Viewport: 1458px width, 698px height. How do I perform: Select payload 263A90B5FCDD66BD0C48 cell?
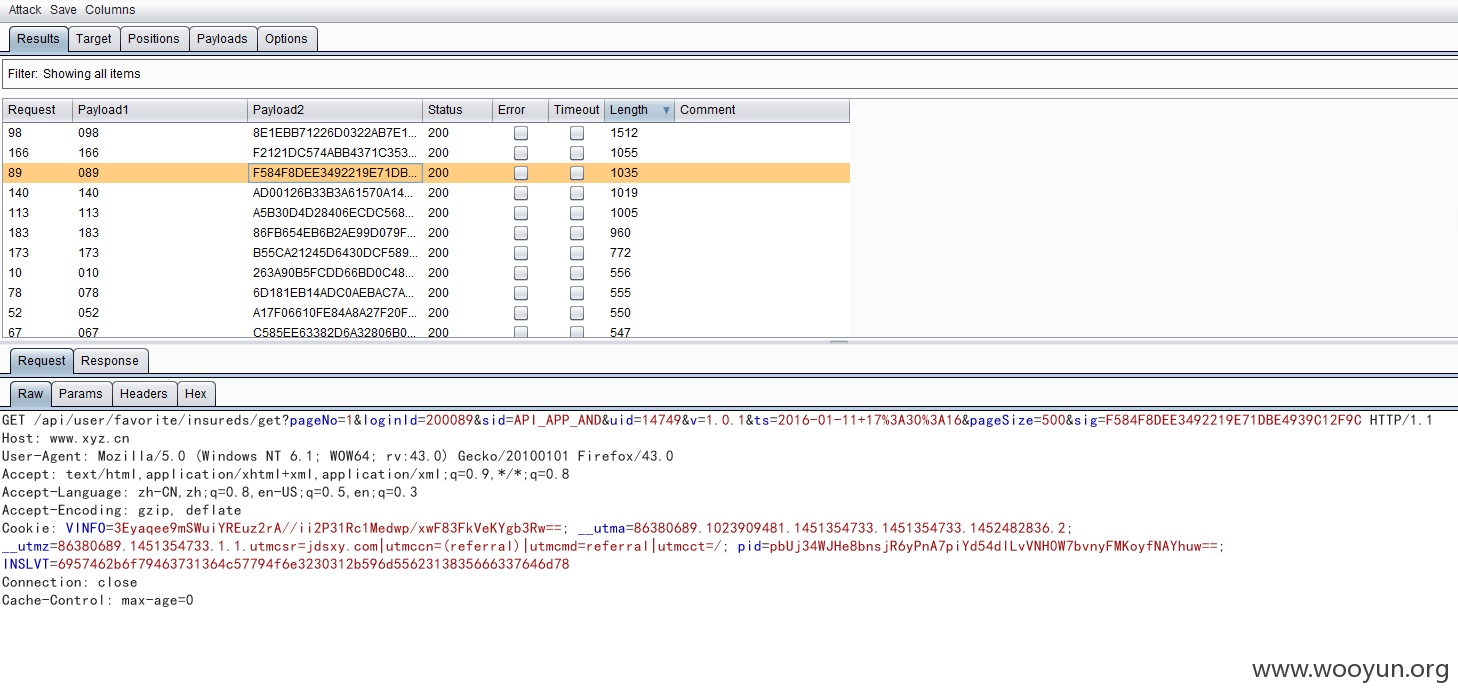(x=335, y=273)
